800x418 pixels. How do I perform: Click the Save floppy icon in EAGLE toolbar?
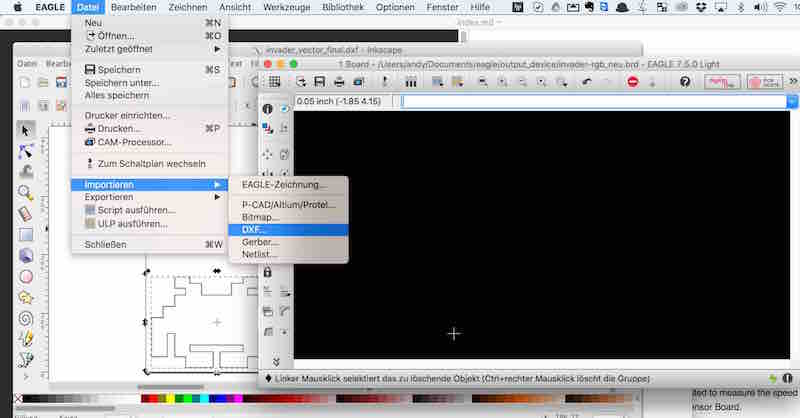point(319,82)
